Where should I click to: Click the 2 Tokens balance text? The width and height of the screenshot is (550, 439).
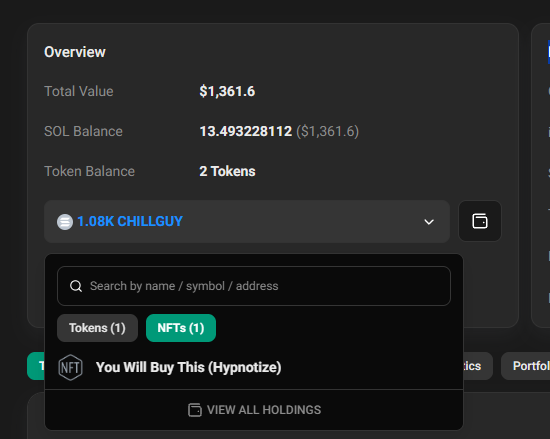[x=227, y=171]
